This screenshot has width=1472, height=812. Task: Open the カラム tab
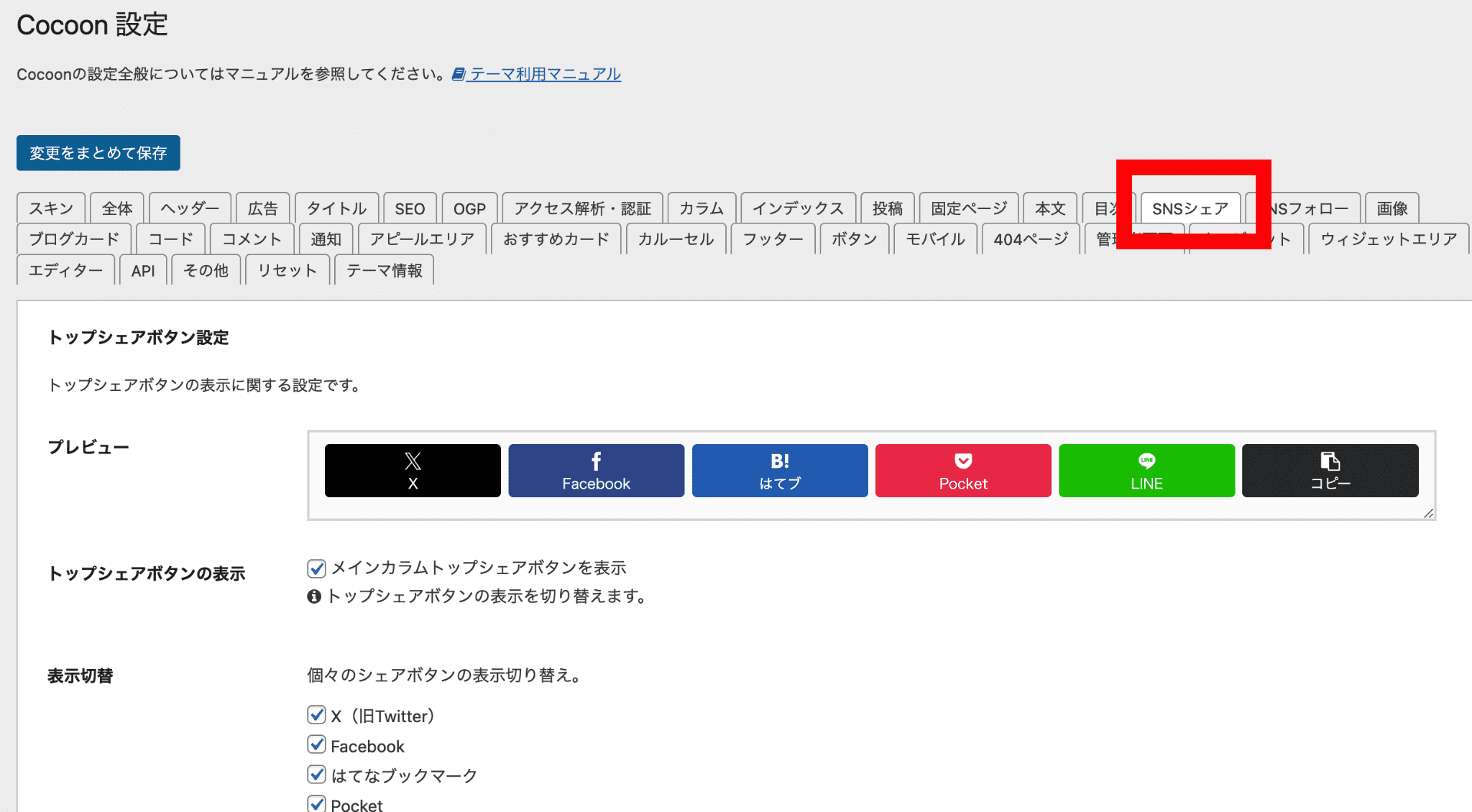(701, 208)
